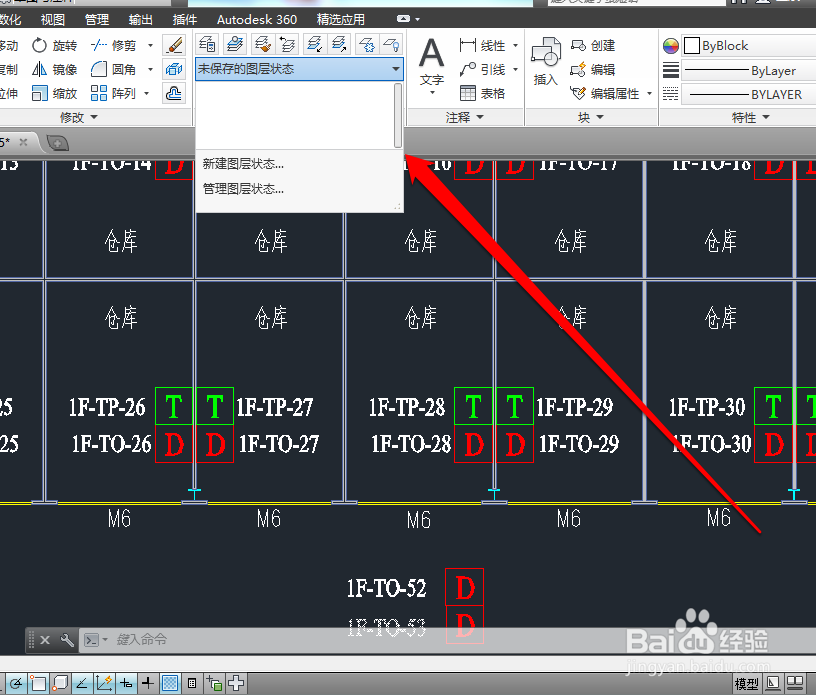
Task: Click the Edit block (编辑) tool
Action: tap(593, 69)
